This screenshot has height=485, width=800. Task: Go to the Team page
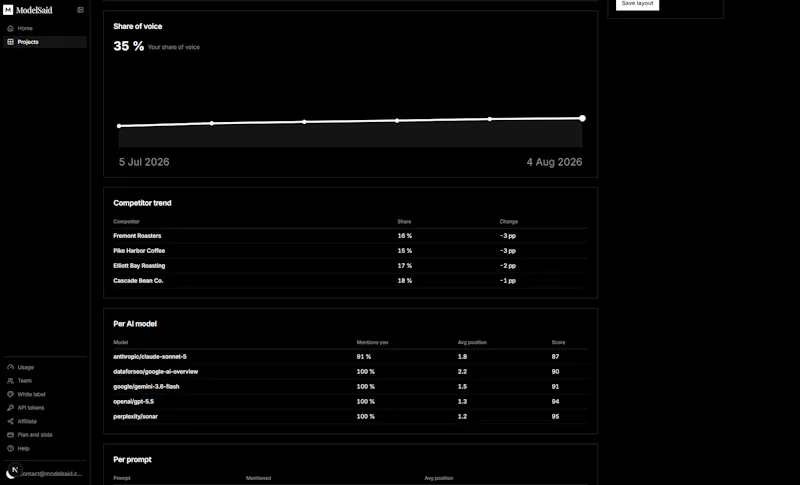45,381
